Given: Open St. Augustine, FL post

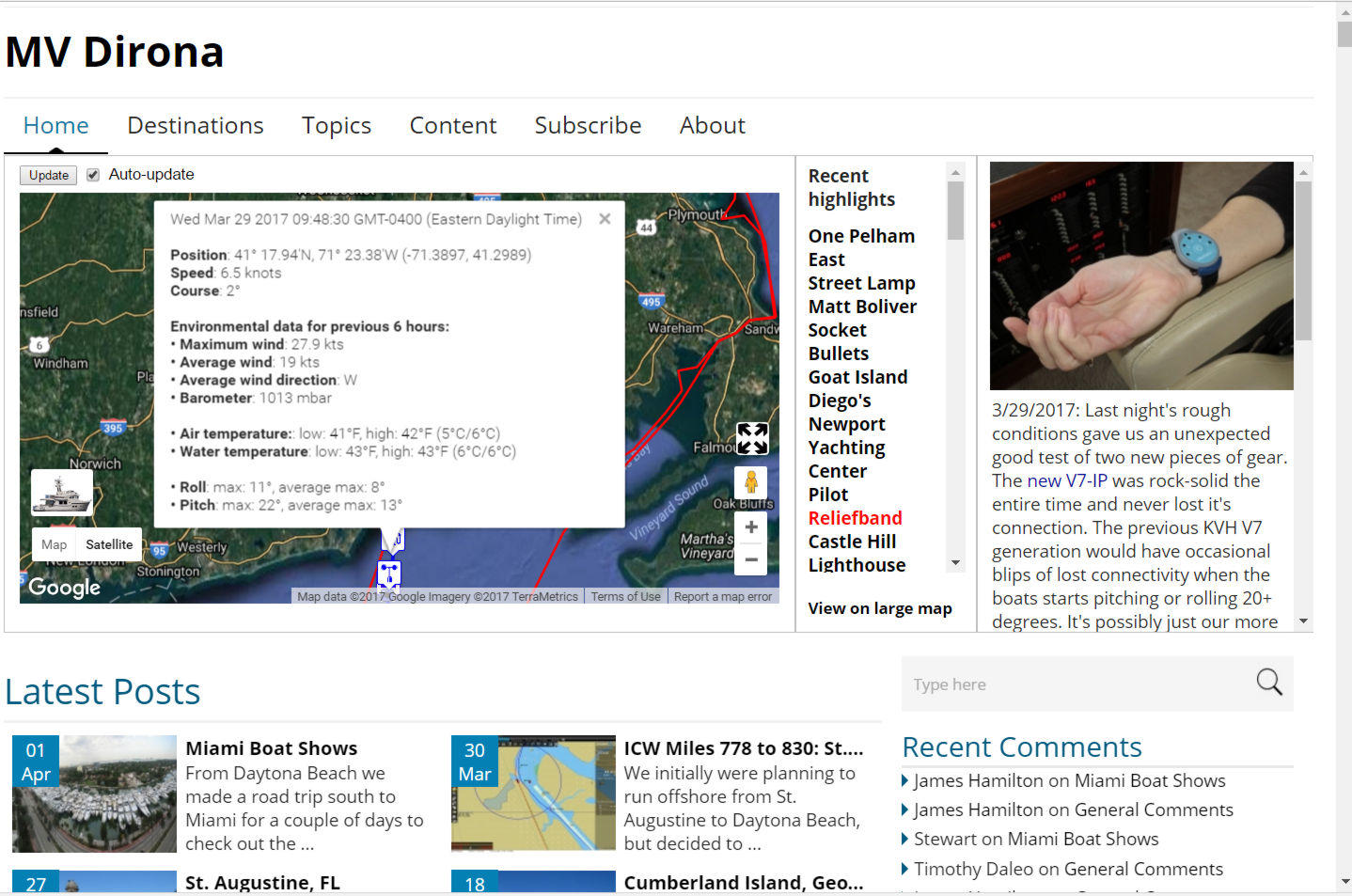Looking at the screenshot, I should point(262,882).
